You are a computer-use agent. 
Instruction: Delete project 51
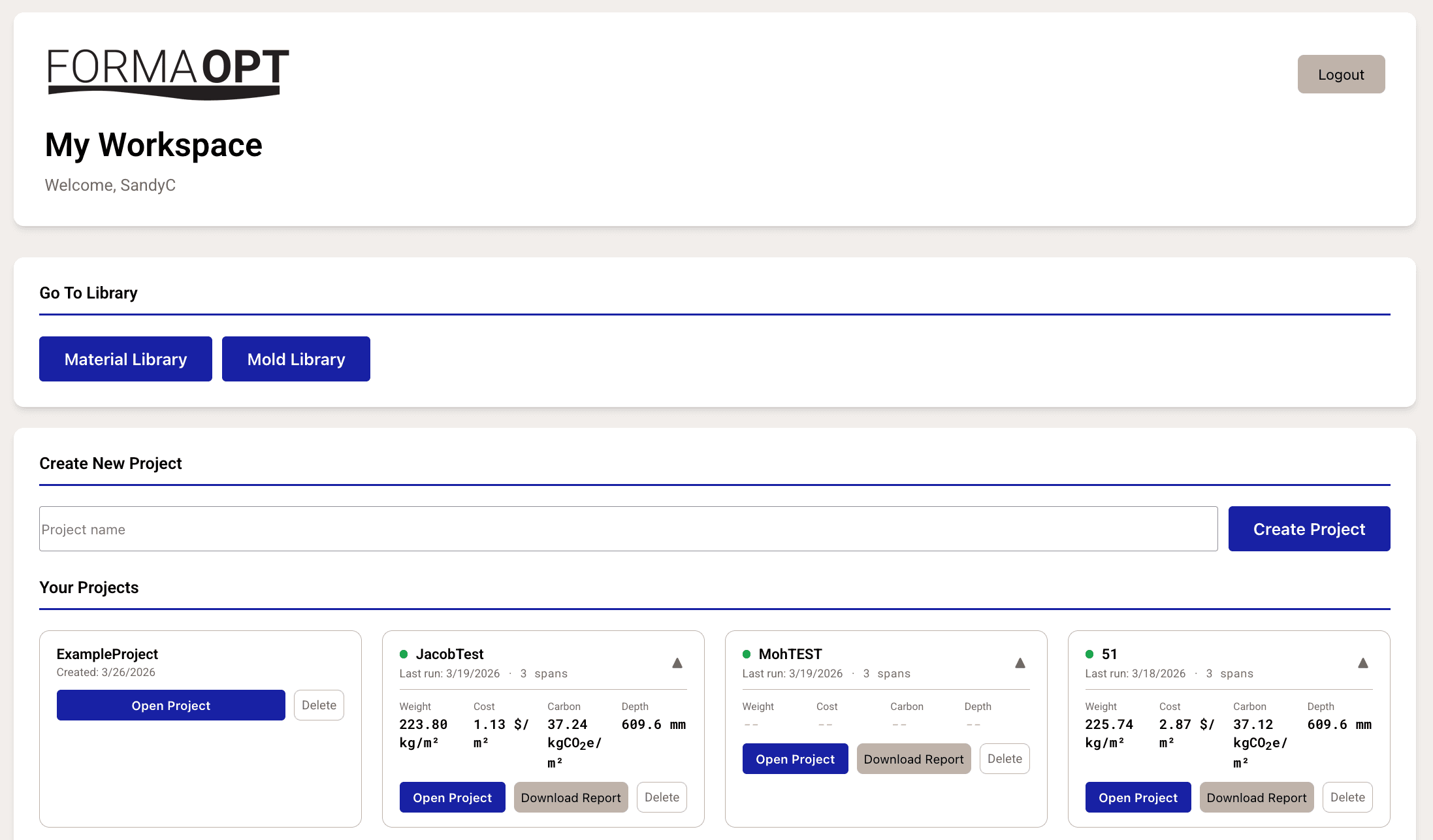tap(1347, 797)
